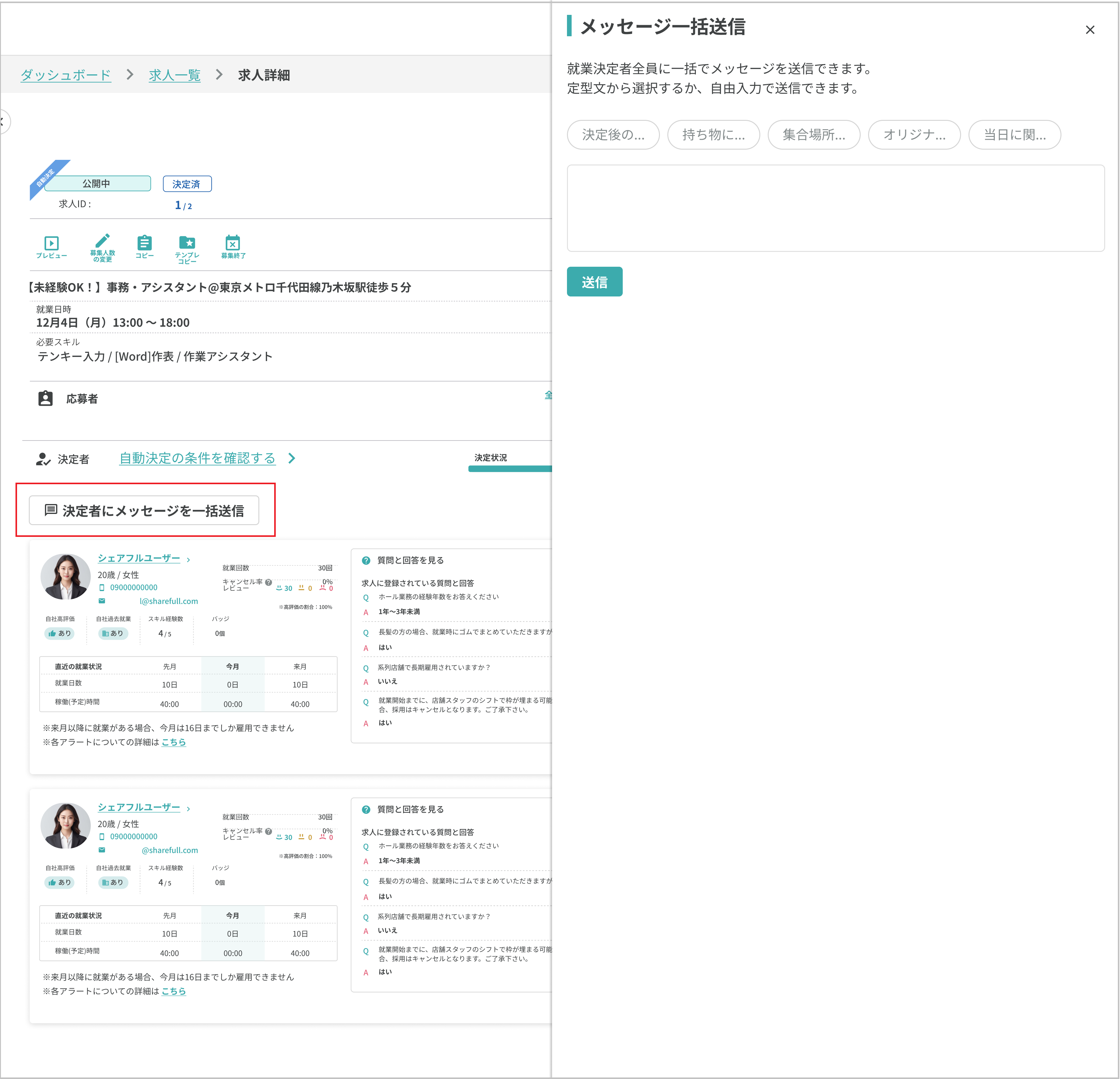Click first user's phone number 09000000000

pyautogui.click(x=134, y=587)
